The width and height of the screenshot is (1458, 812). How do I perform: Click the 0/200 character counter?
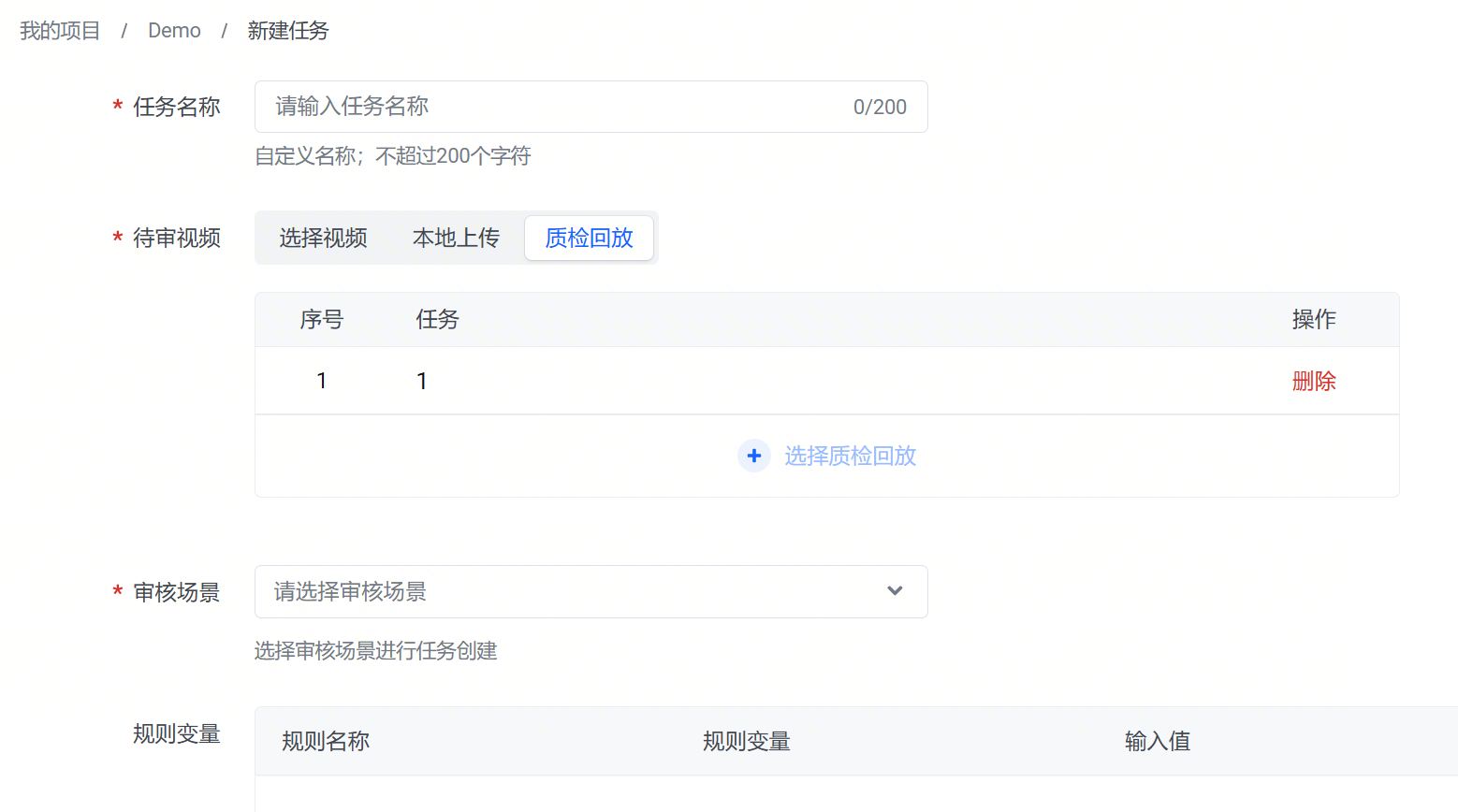(x=880, y=108)
